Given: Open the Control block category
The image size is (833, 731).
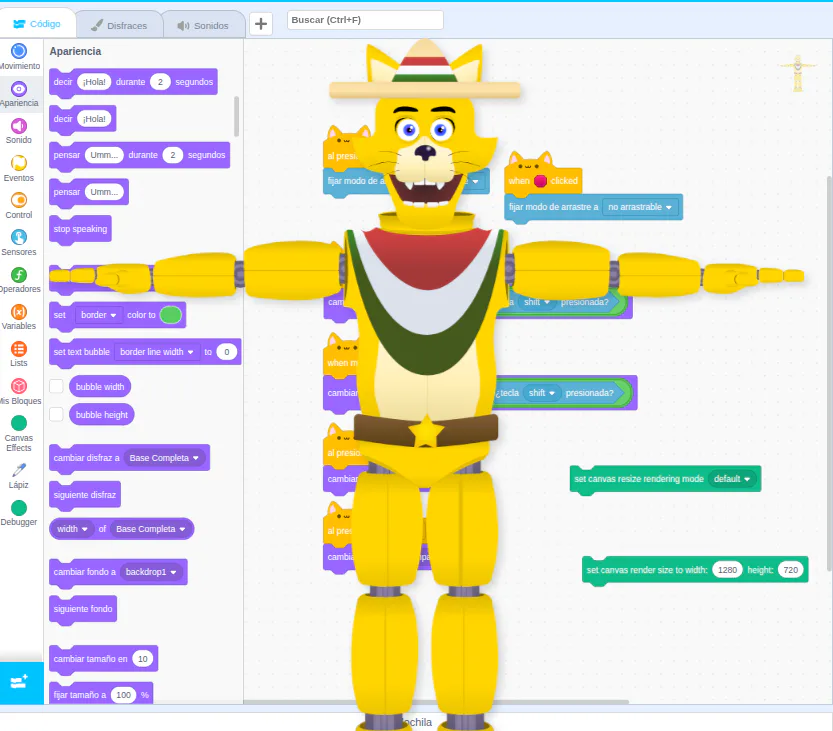Looking at the screenshot, I should [19, 206].
